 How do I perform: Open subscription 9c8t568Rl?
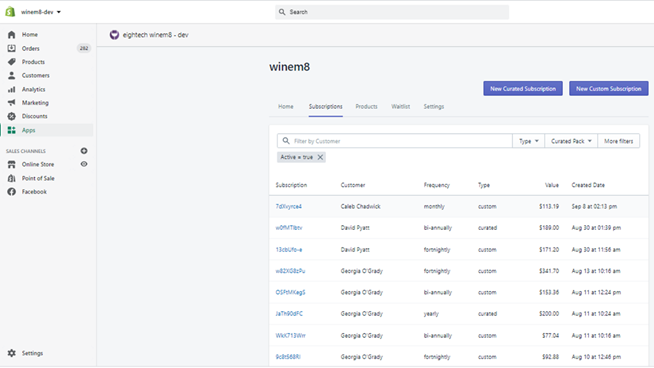pyautogui.click(x=288, y=357)
